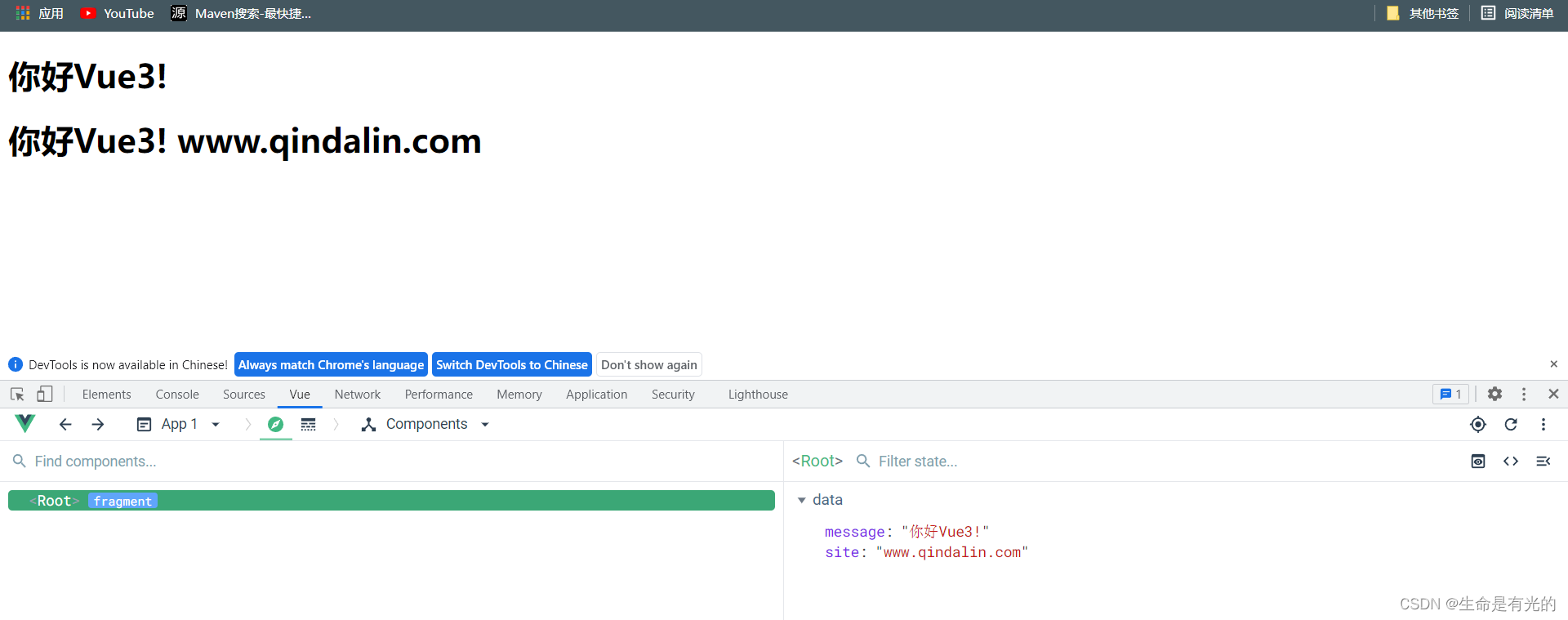Screen dimensions: 1568x620
Task: Open the Timeline view icon
Action: pyautogui.click(x=308, y=424)
